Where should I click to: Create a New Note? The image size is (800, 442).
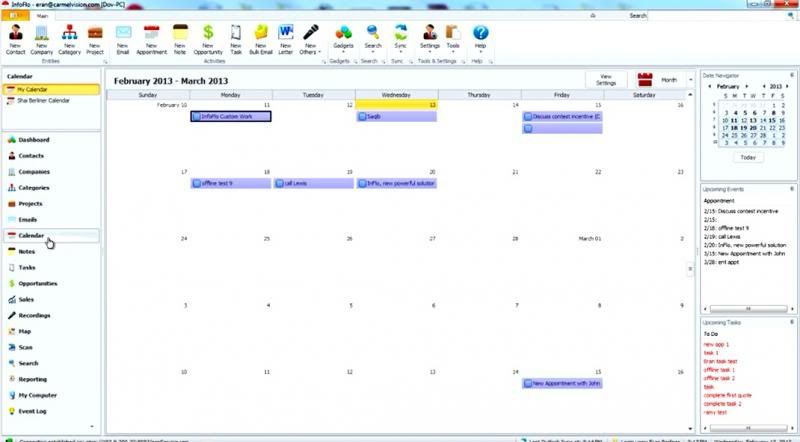coord(180,40)
